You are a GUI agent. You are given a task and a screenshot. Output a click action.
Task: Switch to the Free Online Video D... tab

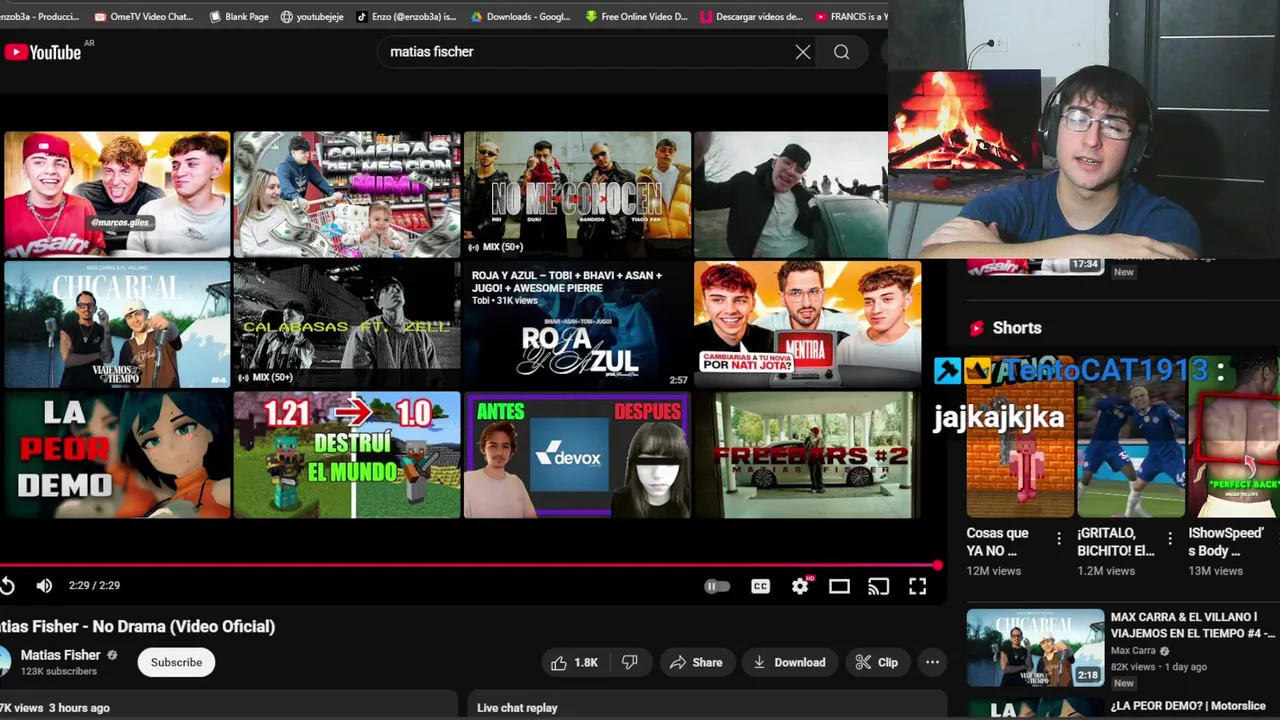coord(637,16)
